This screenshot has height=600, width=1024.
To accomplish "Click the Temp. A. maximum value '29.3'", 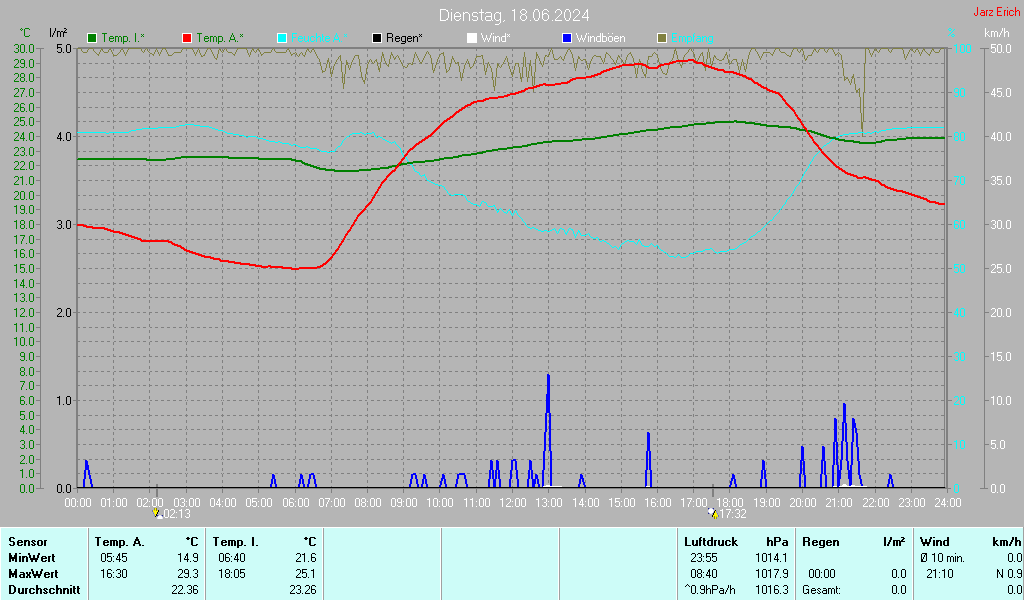I will click(188, 574).
